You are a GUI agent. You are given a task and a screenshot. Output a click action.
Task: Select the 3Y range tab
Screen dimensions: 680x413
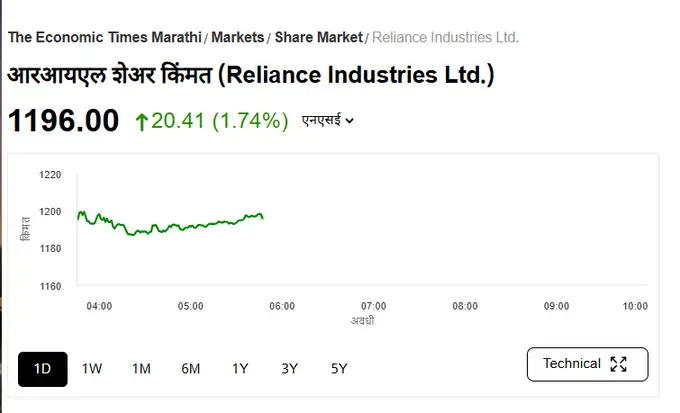(x=289, y=368)
